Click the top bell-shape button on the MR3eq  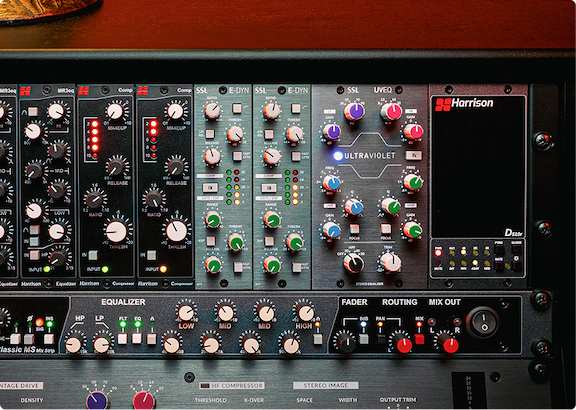[33, 111]
